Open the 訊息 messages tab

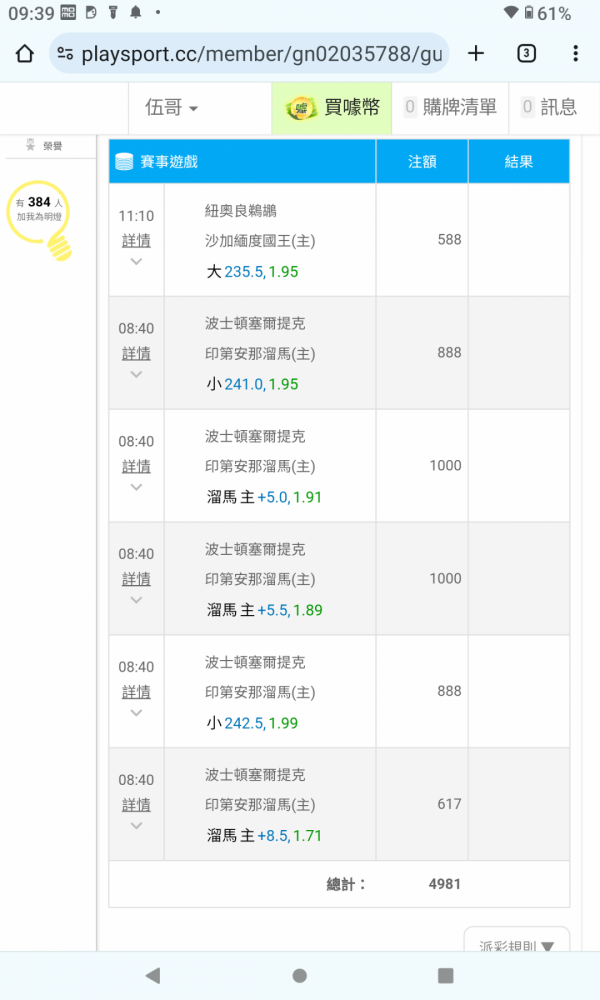(550, 107)
